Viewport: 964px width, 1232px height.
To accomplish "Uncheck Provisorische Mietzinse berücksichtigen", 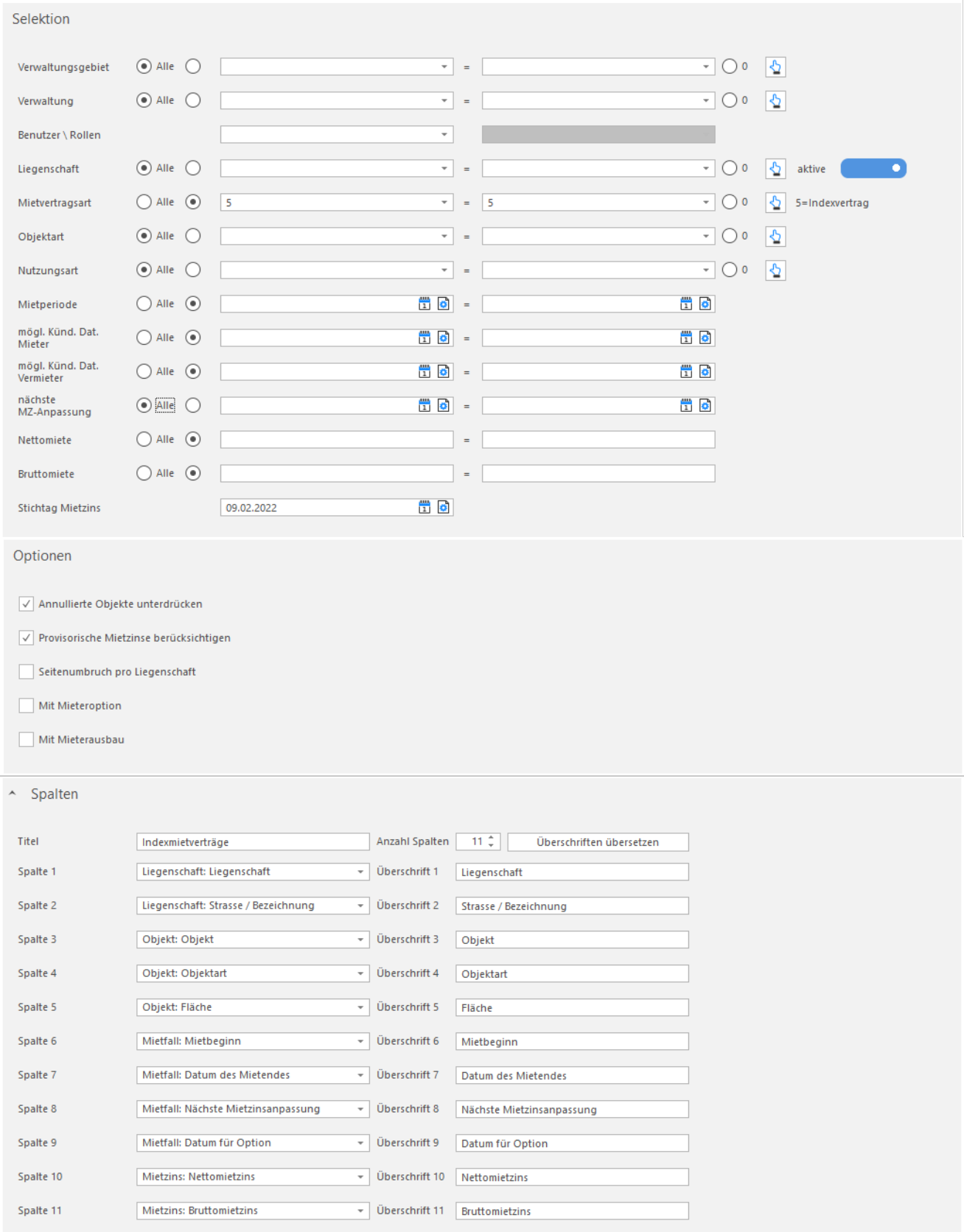I will point(27,638).
